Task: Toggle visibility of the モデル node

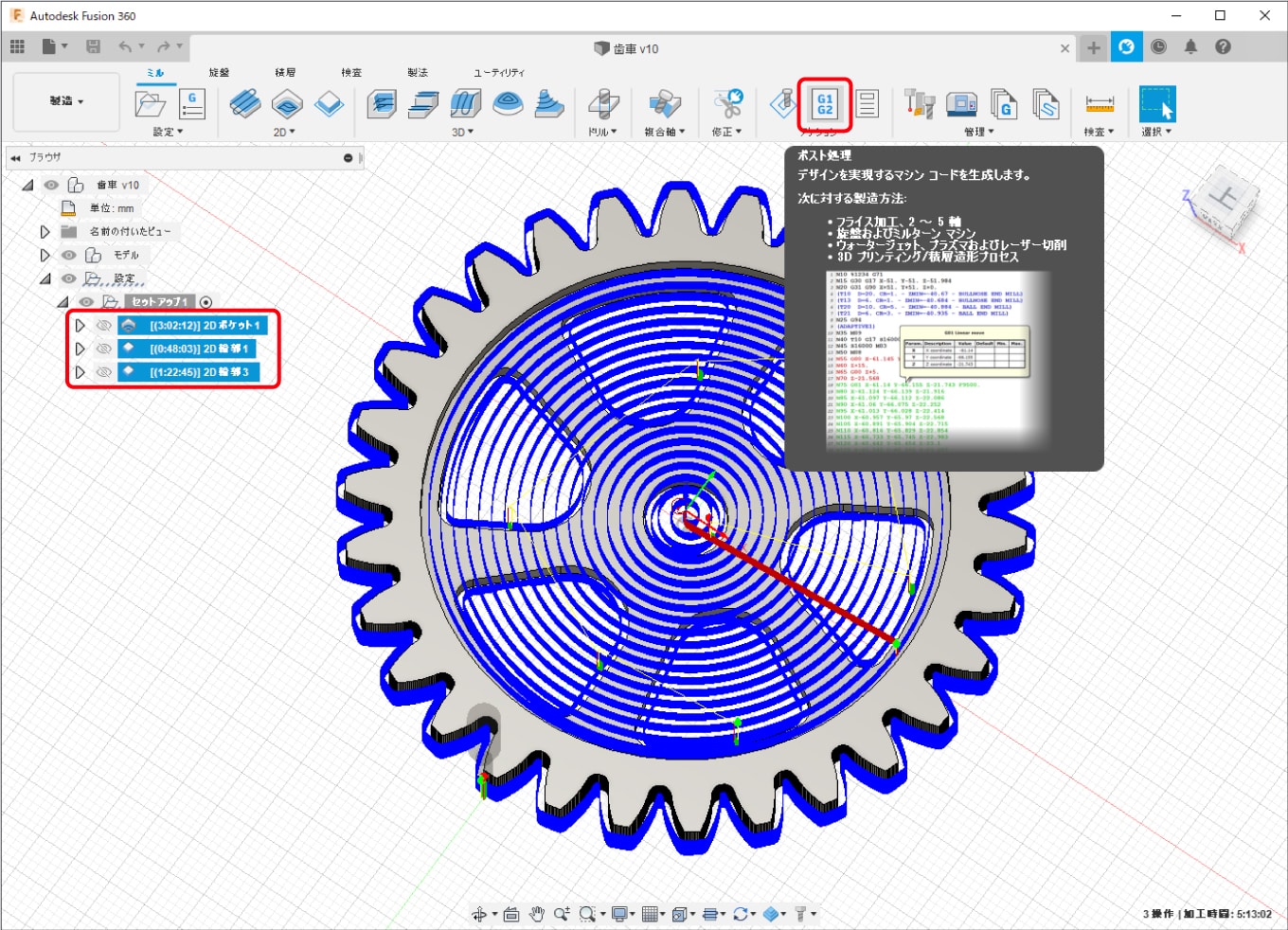Action: (69, 255)
